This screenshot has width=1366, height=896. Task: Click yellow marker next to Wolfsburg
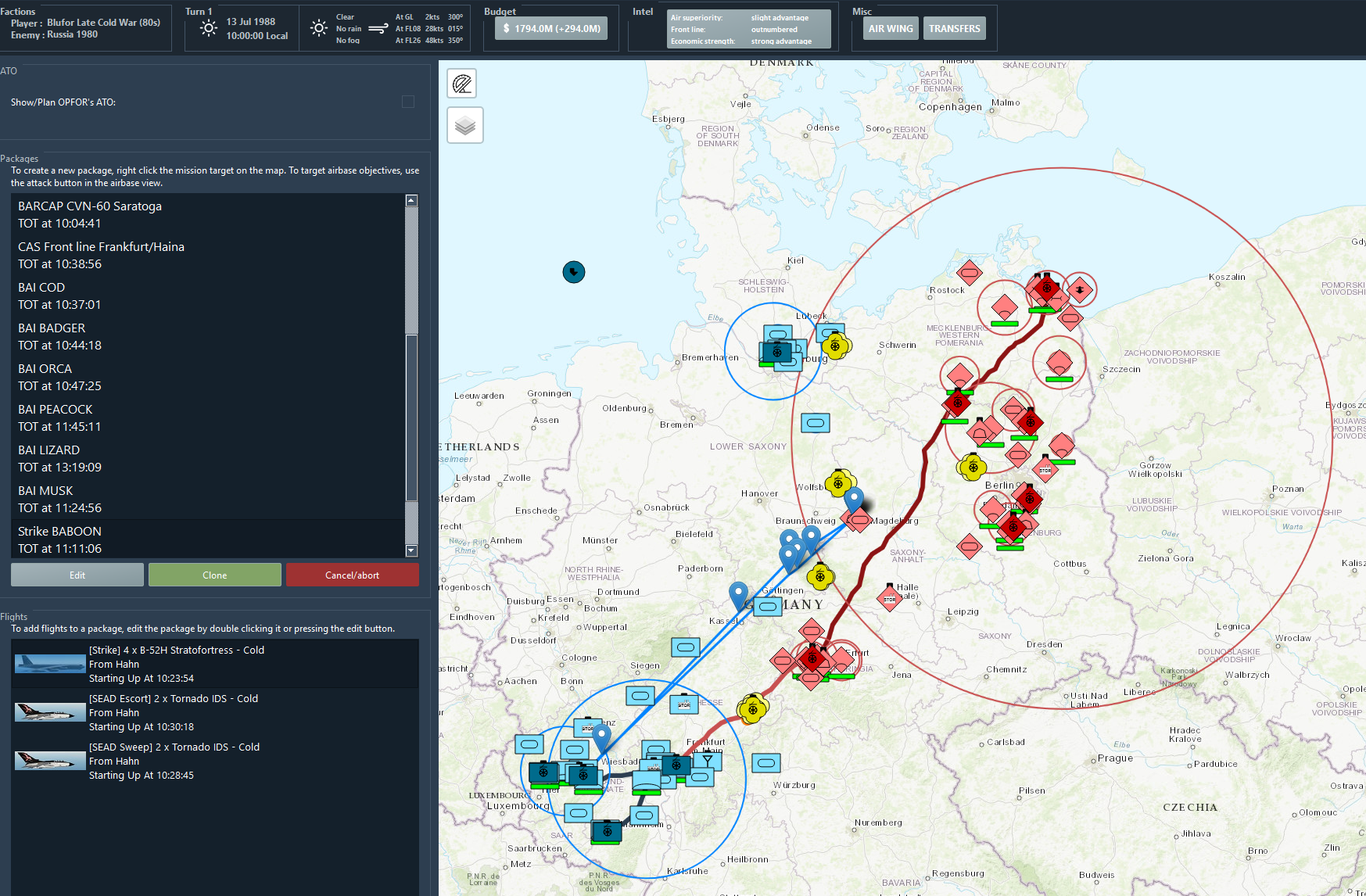point(840,483)
